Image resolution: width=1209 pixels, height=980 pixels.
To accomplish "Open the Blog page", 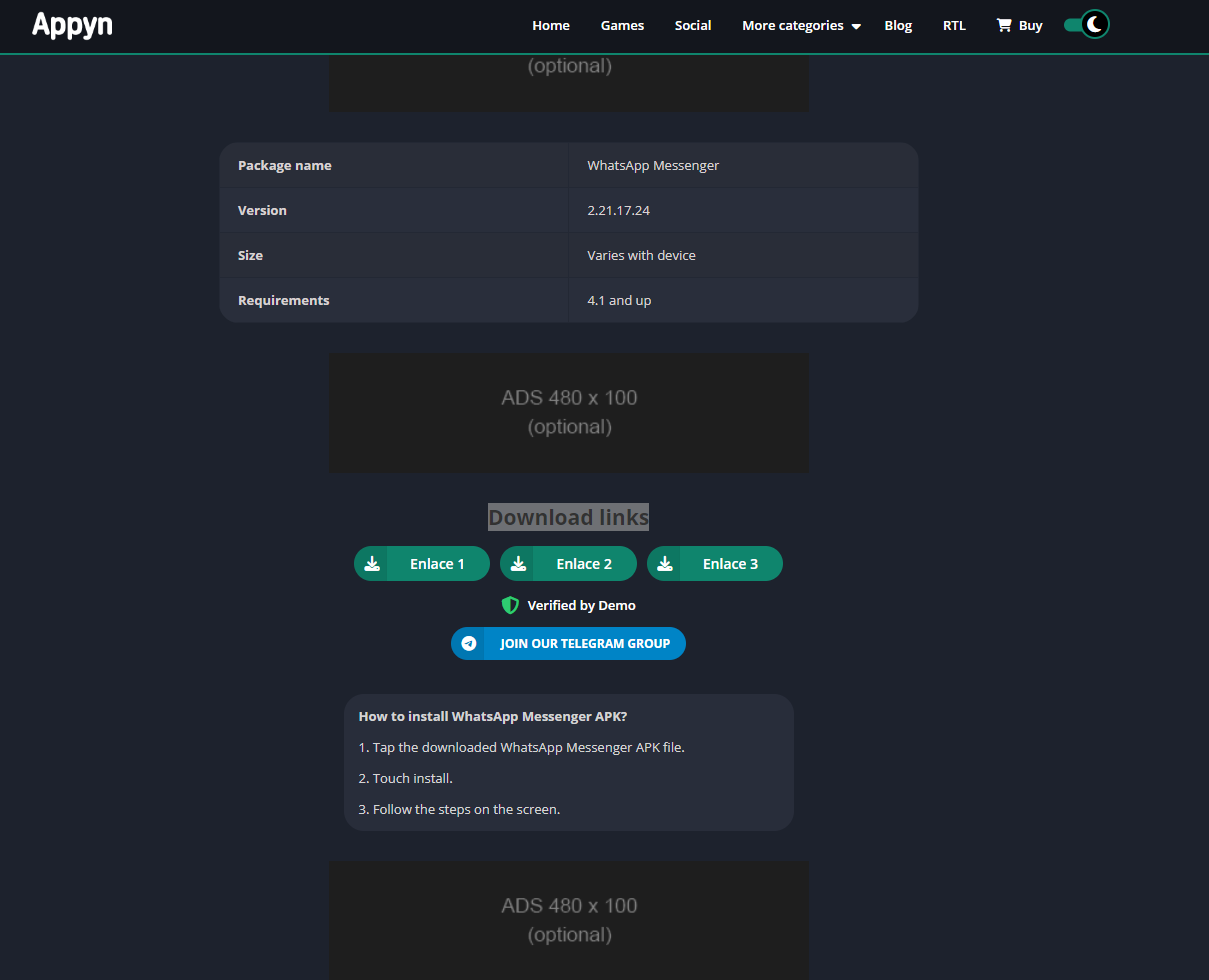I will [898, 26].
